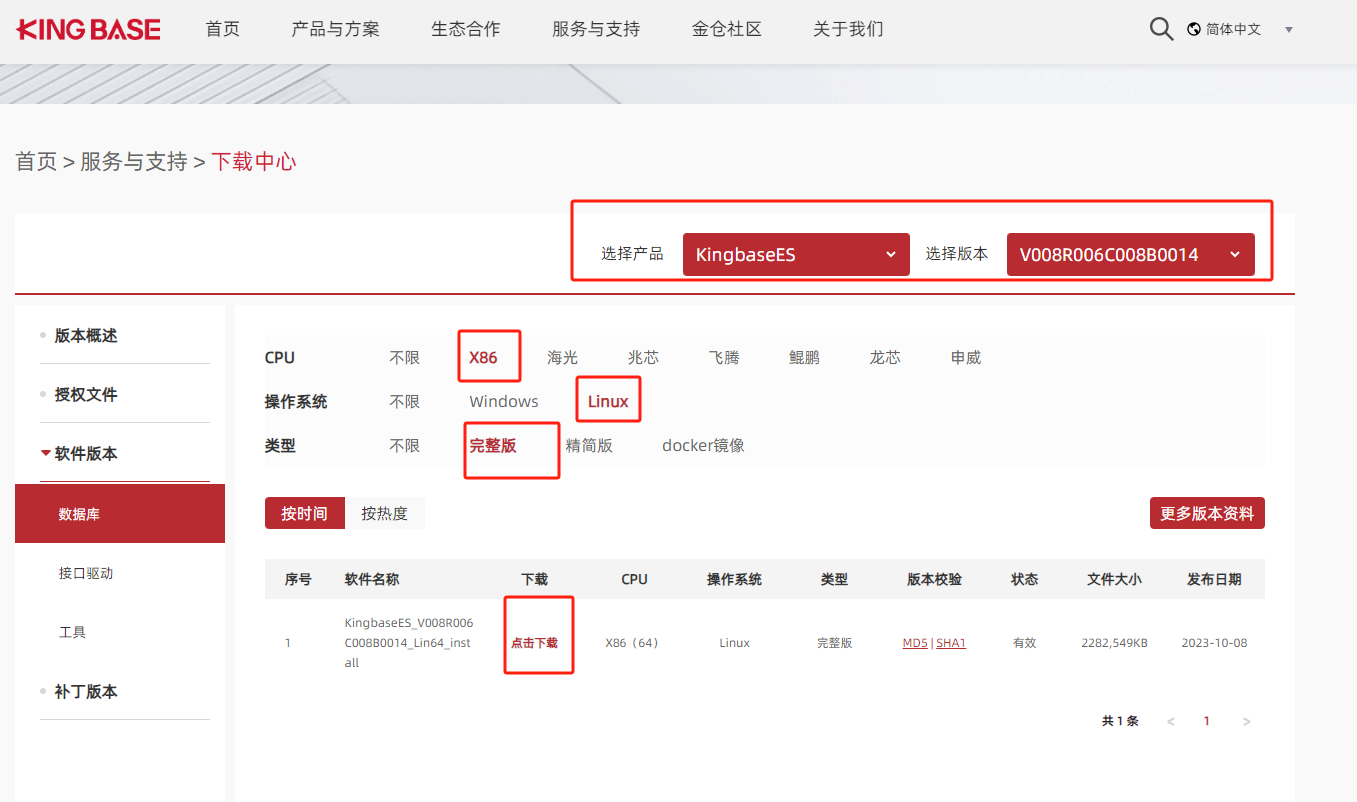Screen dimensions: 1357x802
Task: Select 版本概述 in sidebar
Action: coord(86,336)
